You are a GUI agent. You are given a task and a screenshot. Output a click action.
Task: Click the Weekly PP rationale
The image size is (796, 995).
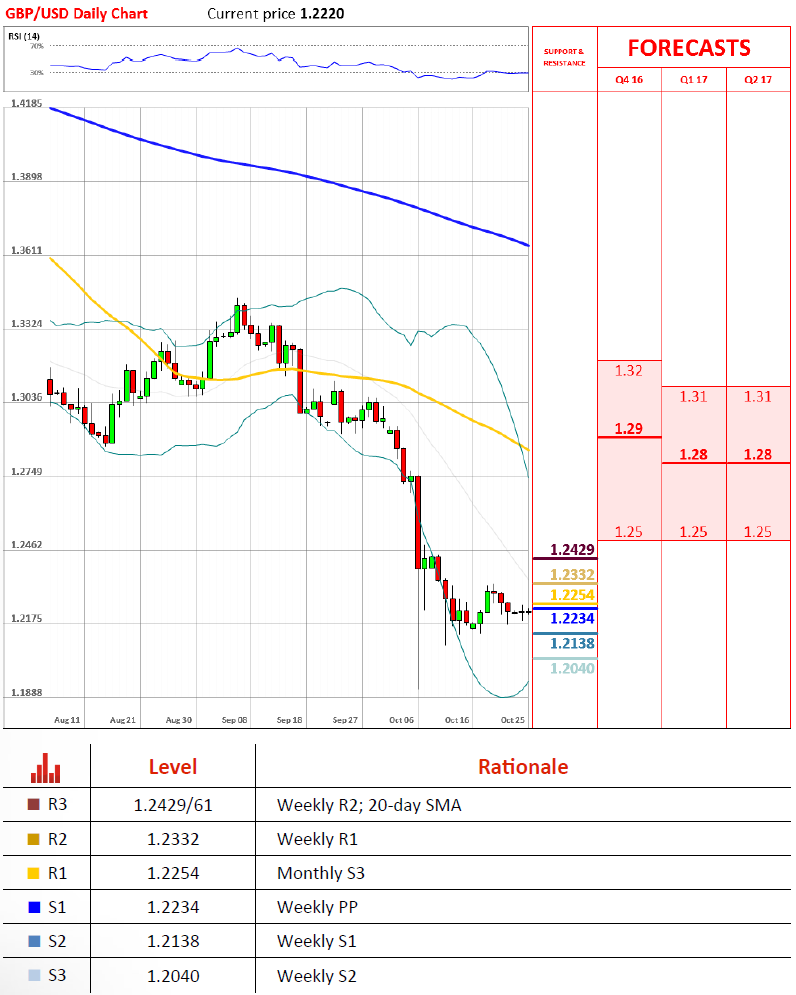tap(317, 907)
